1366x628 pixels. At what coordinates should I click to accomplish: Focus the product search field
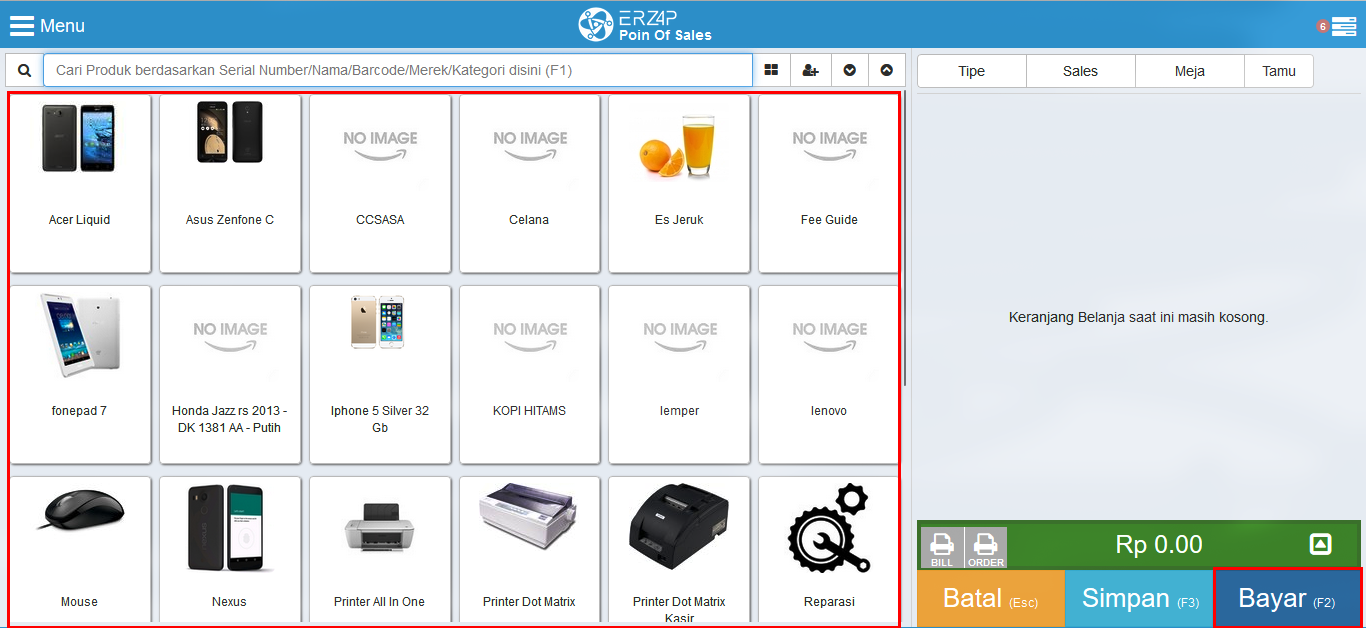[x=398, y=71]
